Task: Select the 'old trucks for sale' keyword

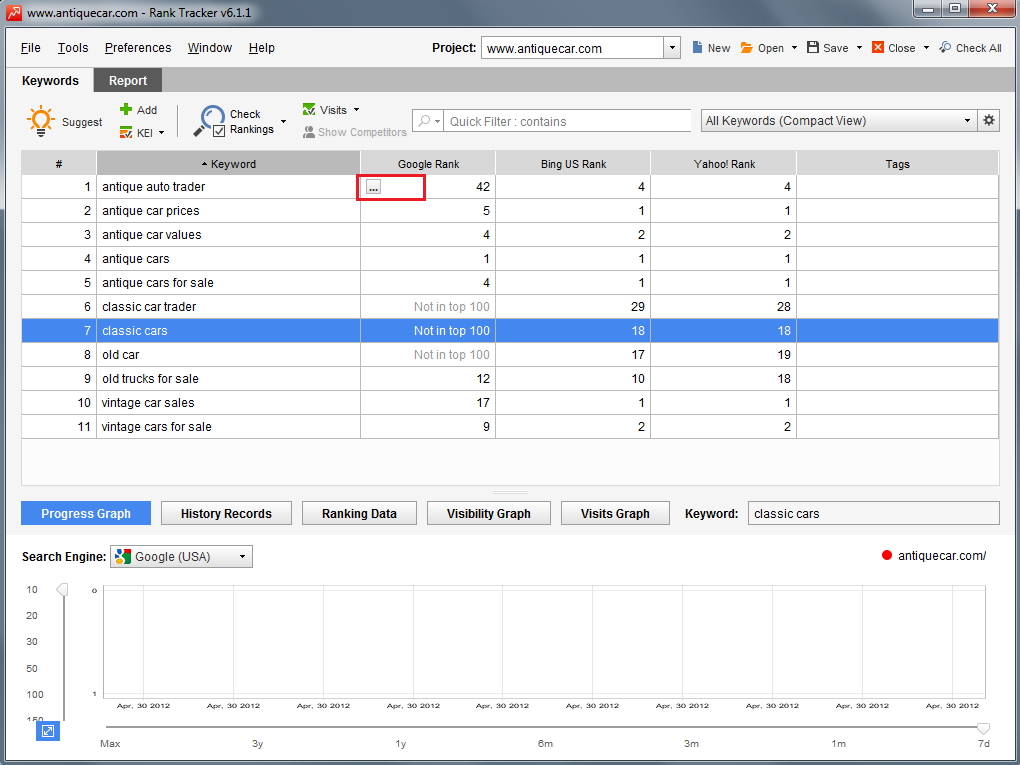Action: click(510, 379)
